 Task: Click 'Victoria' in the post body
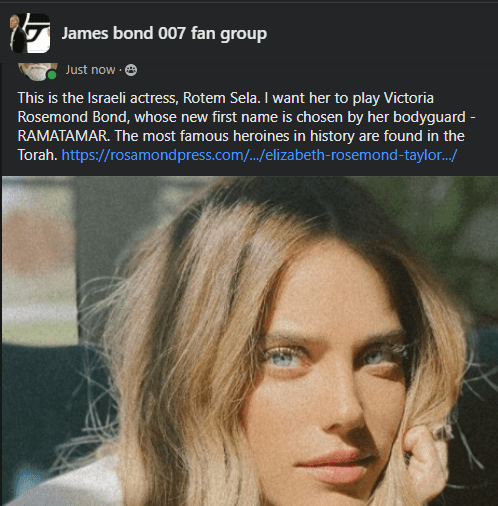pos(409,98)
